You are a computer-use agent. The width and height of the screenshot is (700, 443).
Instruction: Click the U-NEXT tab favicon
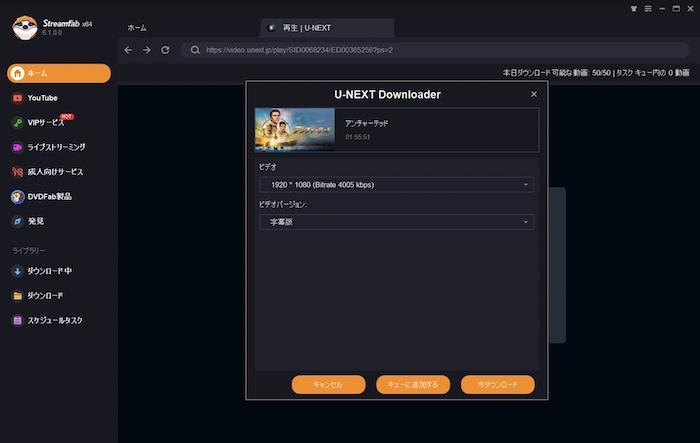(x=271, y=28)
